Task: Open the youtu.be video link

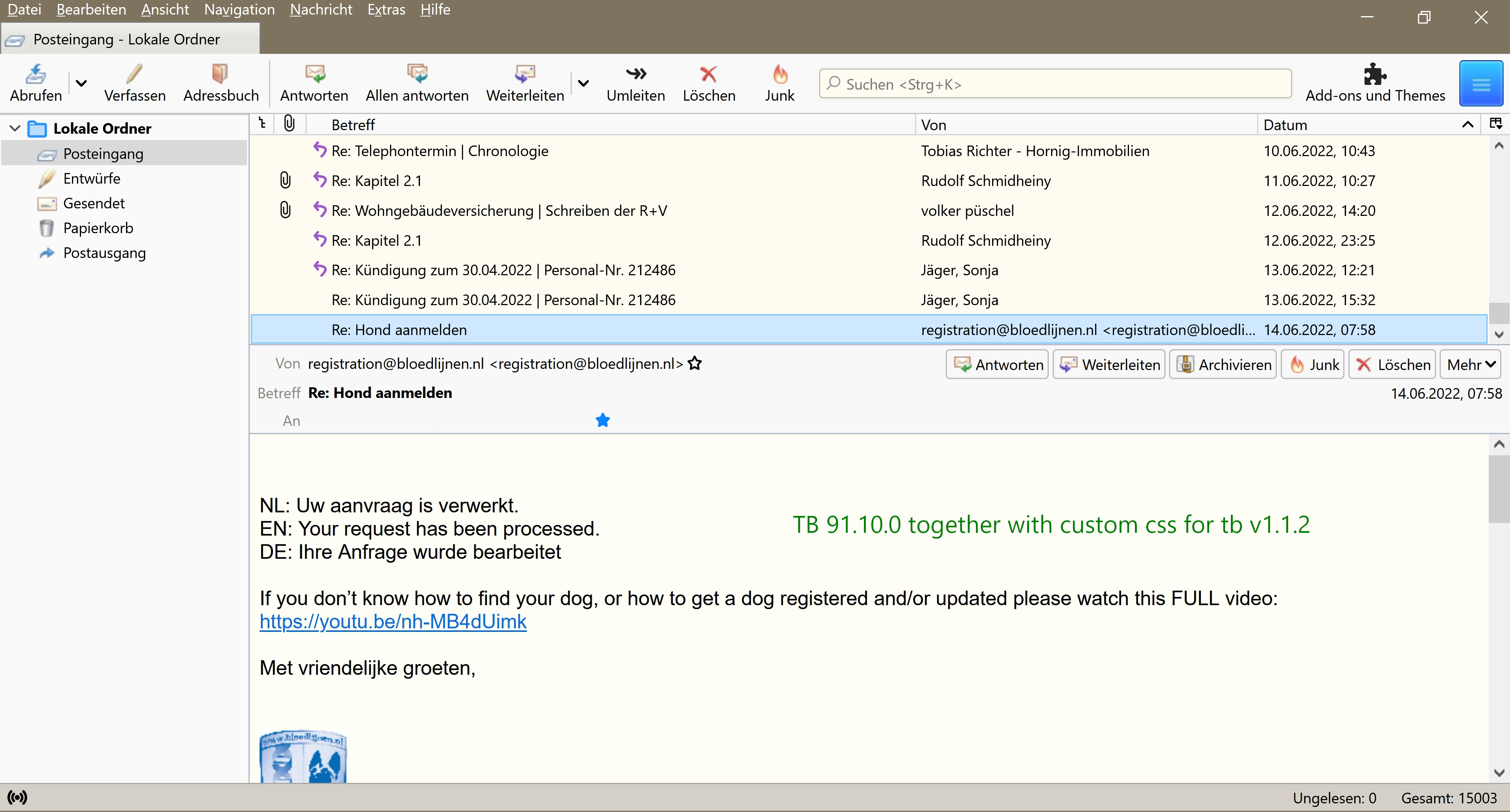Action: 393,621
